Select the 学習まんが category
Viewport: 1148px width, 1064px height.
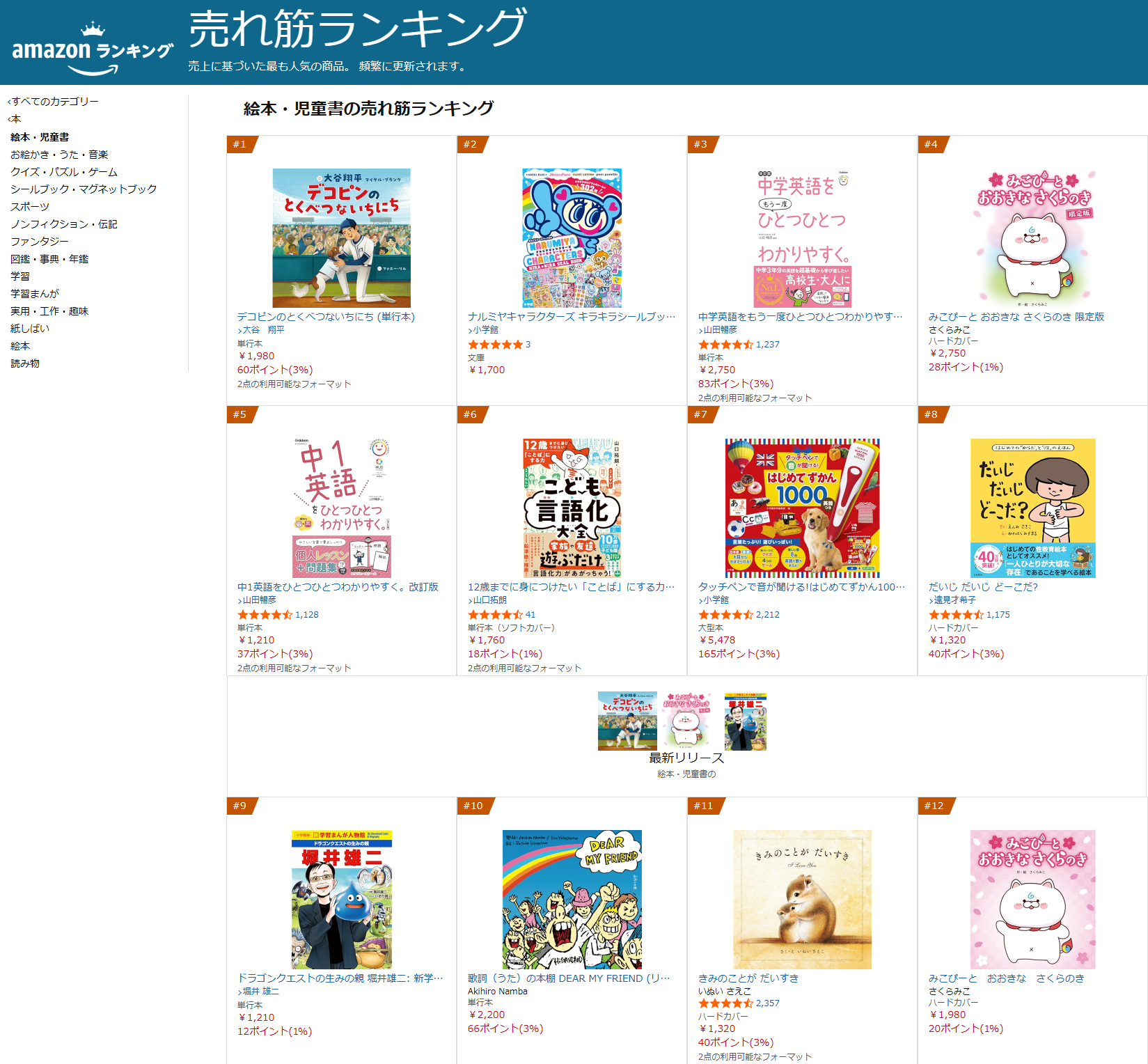point(35,294)
